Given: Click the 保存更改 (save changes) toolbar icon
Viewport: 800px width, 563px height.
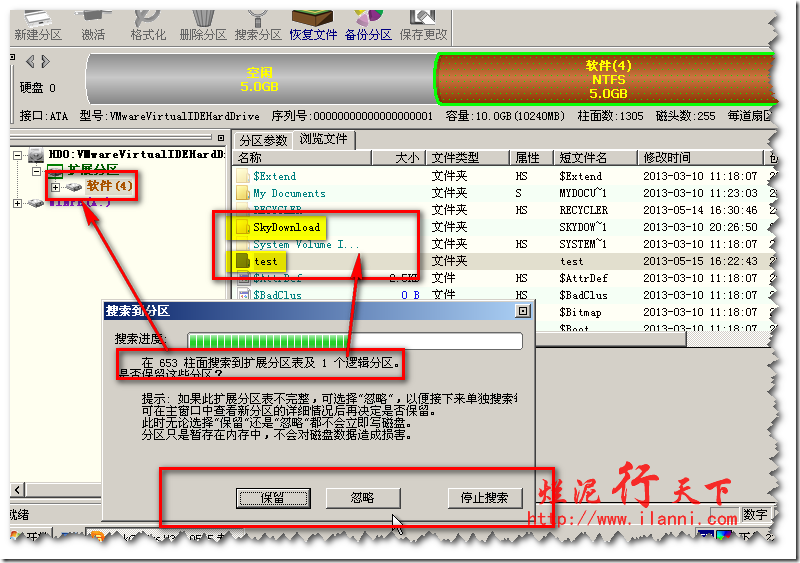Looking at the screenshot, I should pos(423,18).
